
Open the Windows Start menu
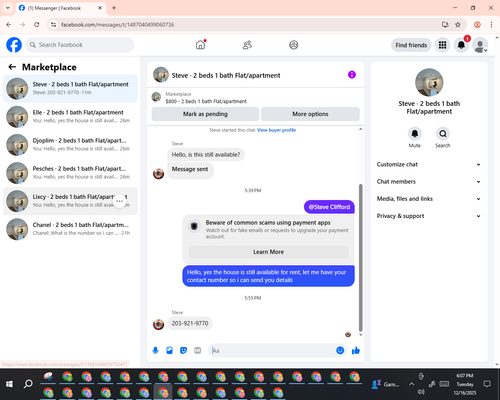(9, 384)
